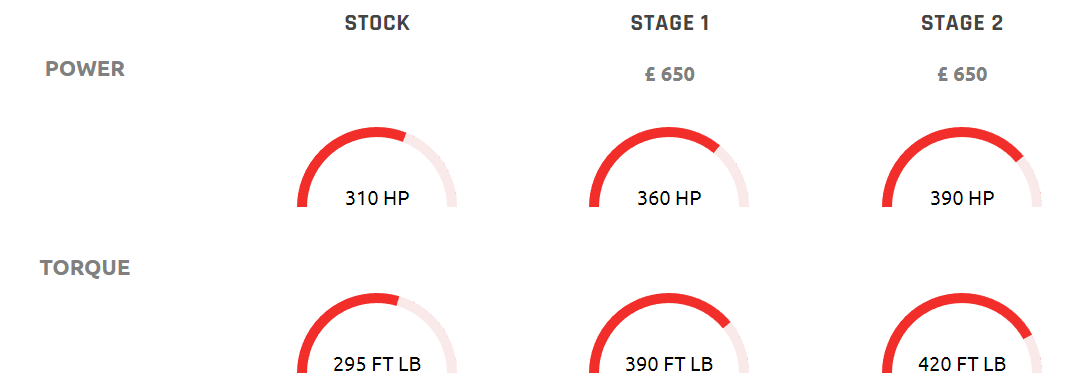
Task: Click the Stage 2 390 HP gauge
Action: pyautogui.click(x=962, y=167)
